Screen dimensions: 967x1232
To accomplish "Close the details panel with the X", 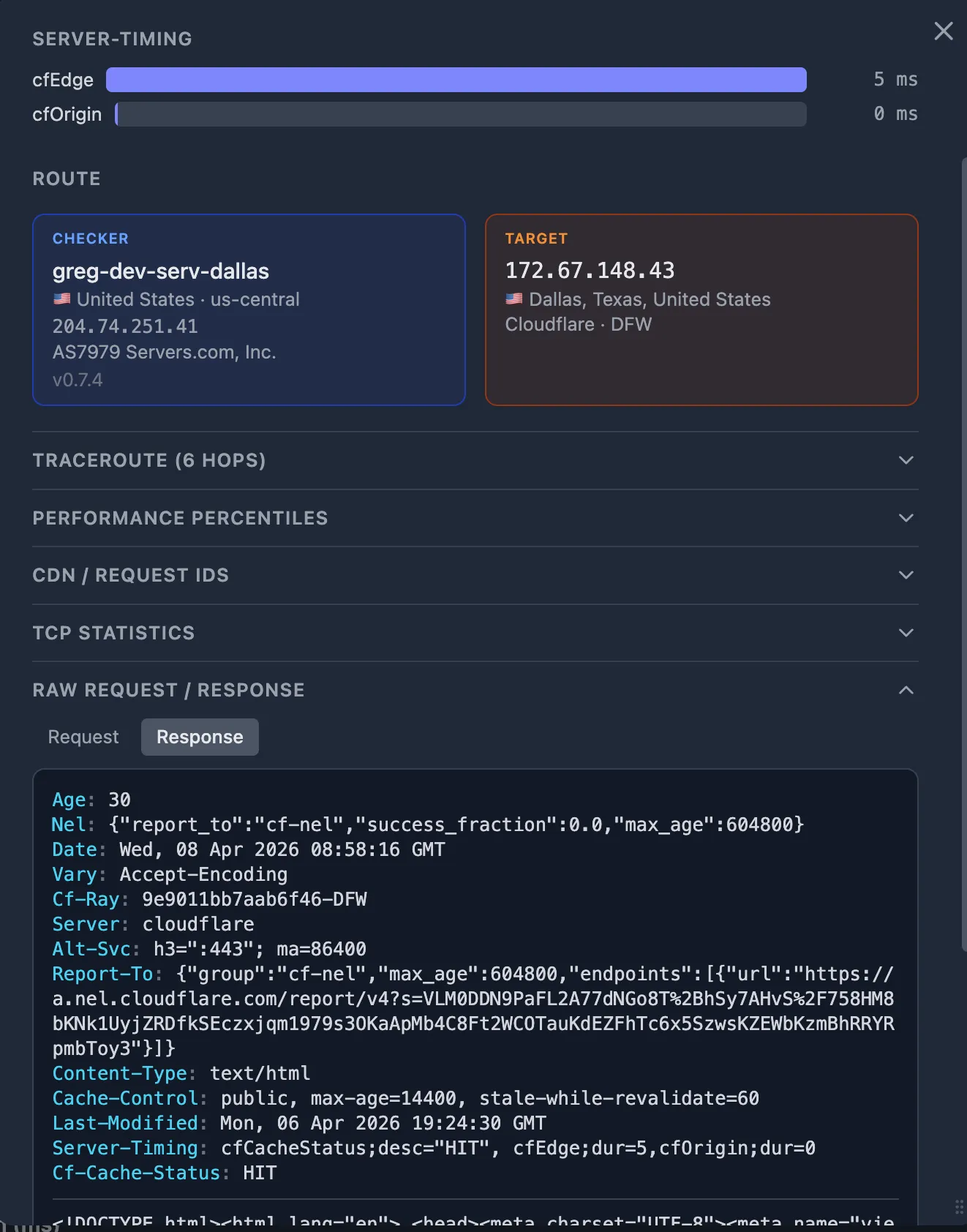I will coord(943,31).
